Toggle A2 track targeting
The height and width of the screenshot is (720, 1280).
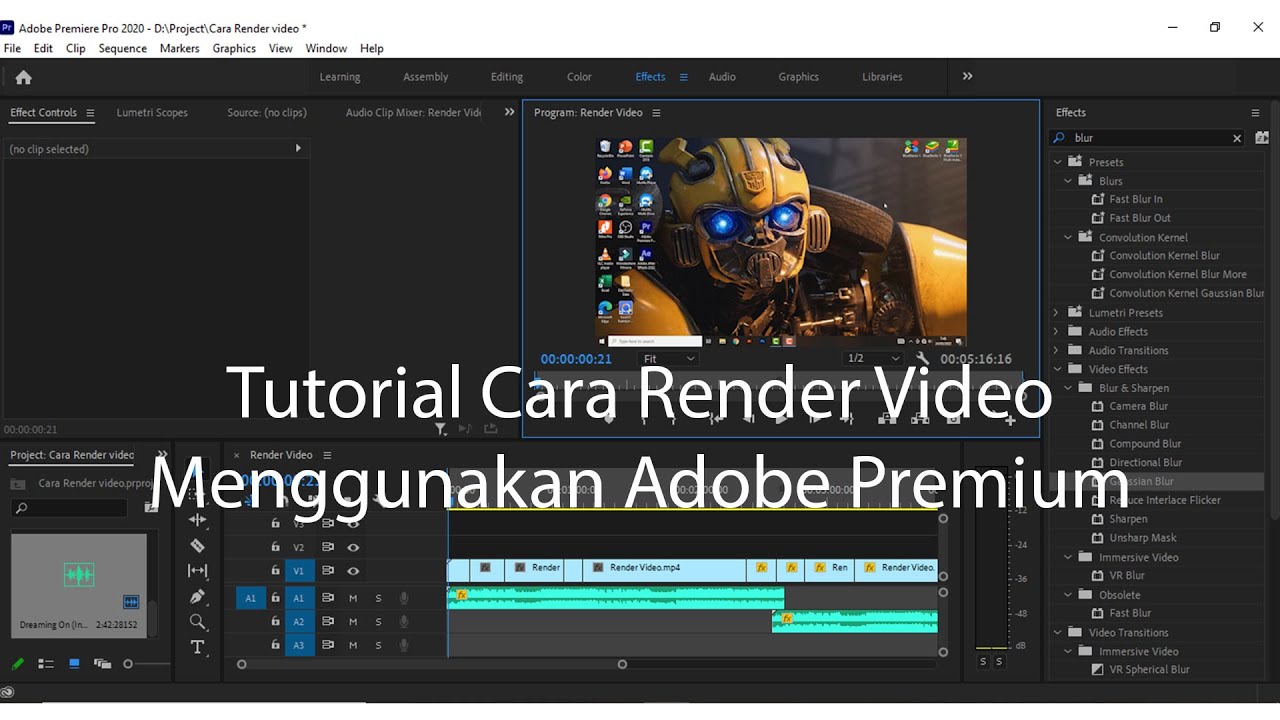[298, 622]
